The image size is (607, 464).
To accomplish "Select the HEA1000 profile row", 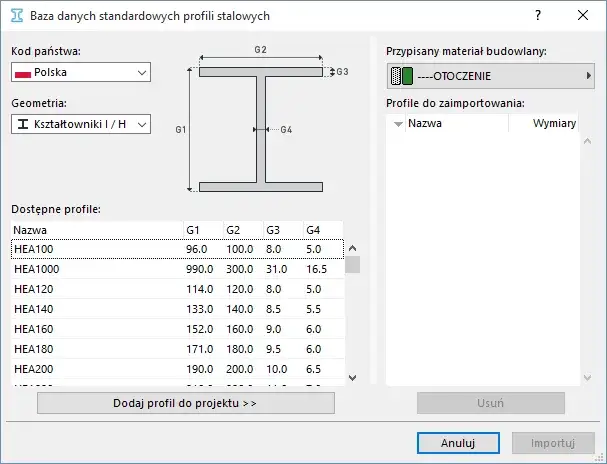I will coord(176,269).
